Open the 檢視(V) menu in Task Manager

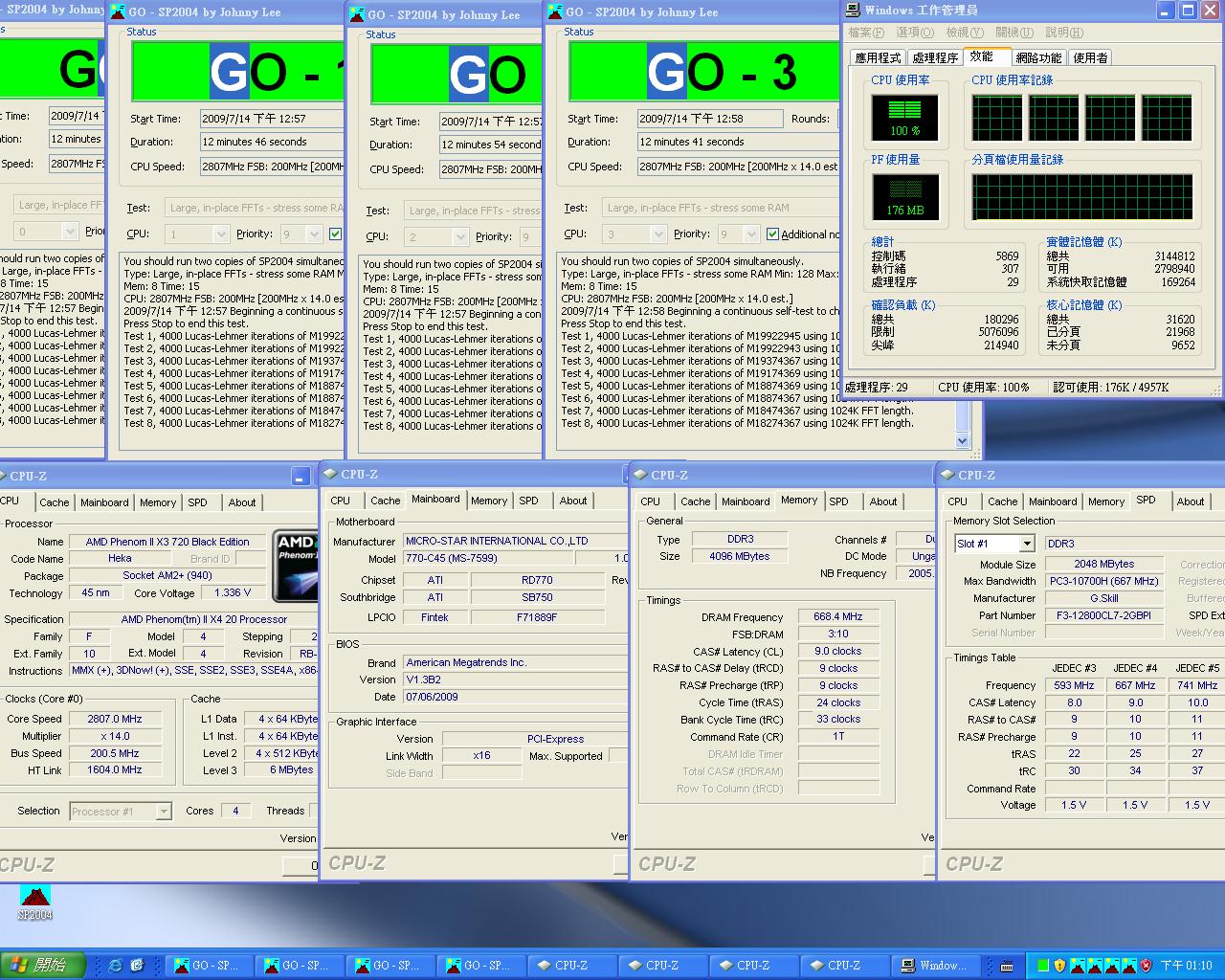[965, 33]
